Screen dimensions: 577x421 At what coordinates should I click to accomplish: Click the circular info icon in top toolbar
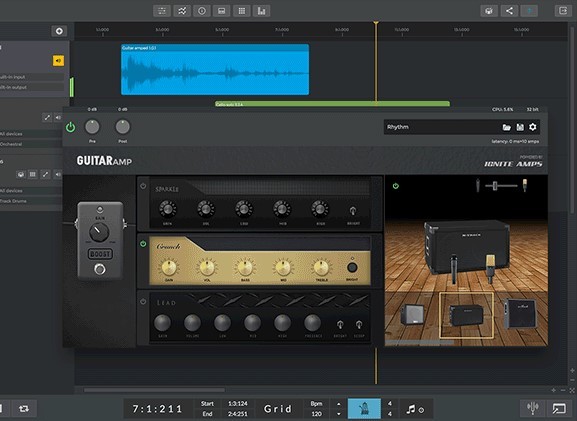(x=202, y=11)
